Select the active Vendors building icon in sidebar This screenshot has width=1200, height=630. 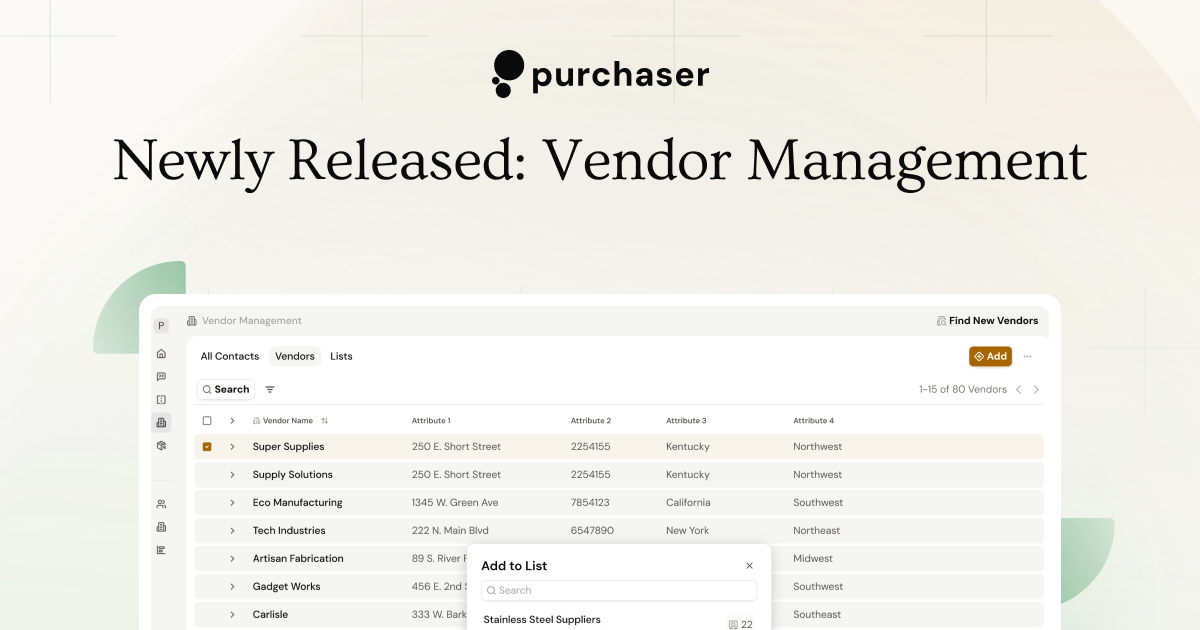(x=161, y=422)
